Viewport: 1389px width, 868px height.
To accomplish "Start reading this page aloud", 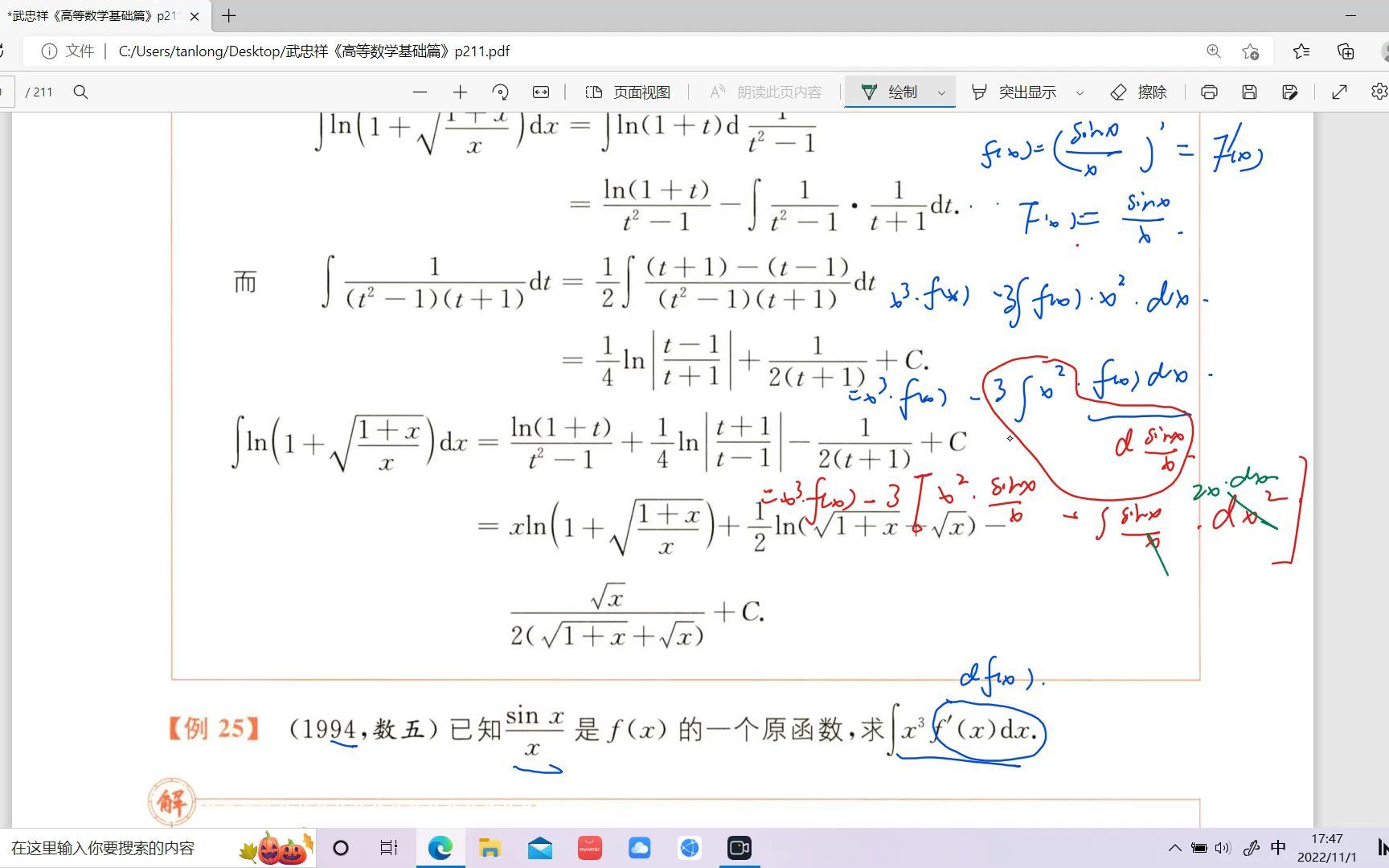I will 765,92.
